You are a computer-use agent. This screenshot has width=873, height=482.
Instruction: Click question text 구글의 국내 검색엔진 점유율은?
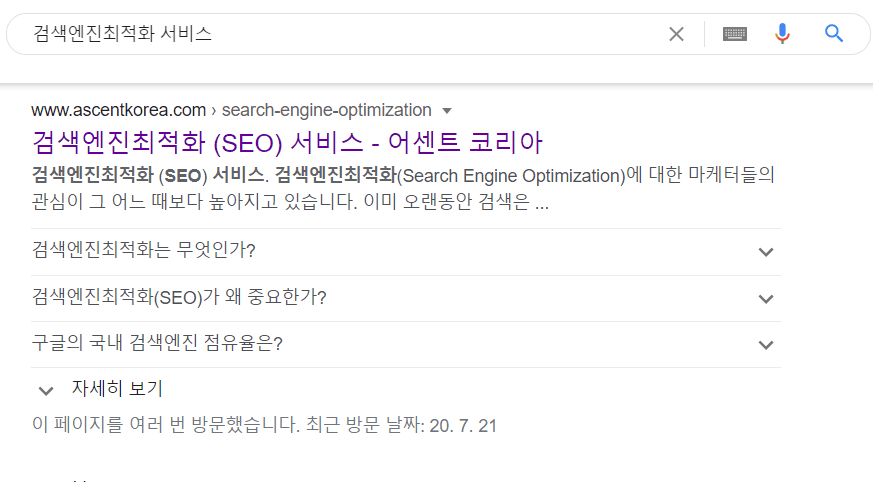(157, 343)
